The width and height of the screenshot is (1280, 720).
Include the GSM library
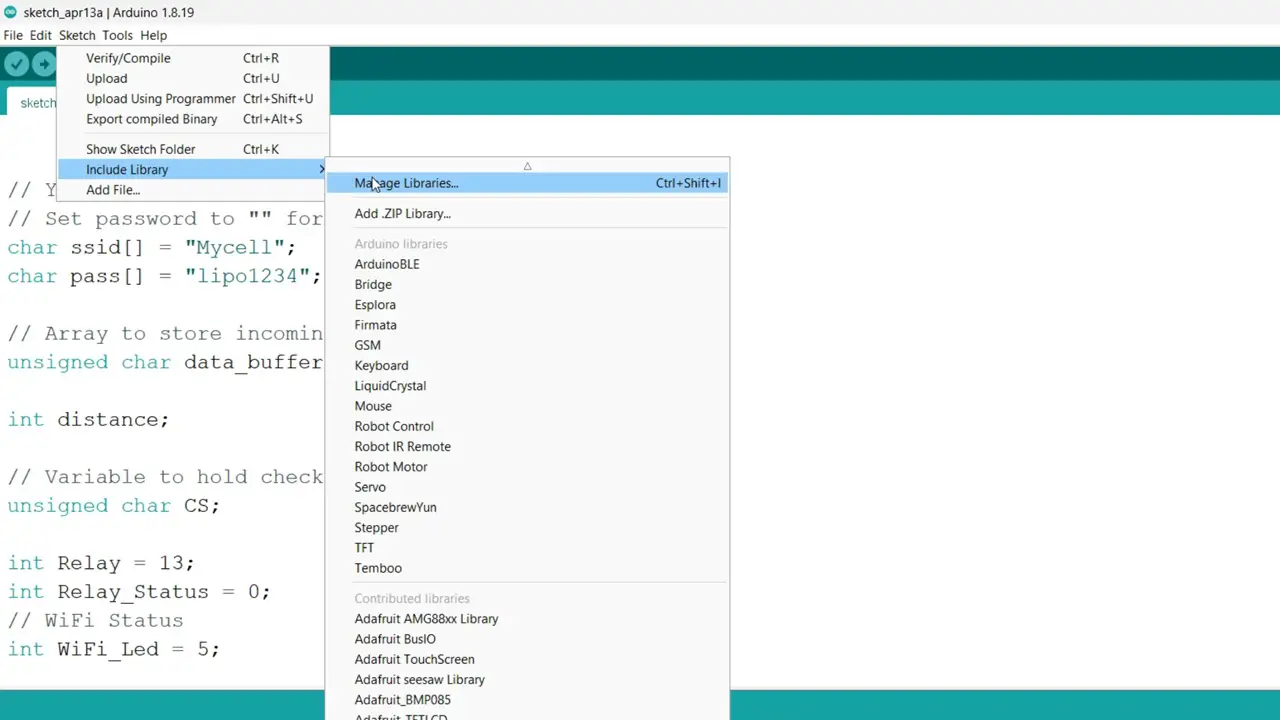click(x=527, y=345)
